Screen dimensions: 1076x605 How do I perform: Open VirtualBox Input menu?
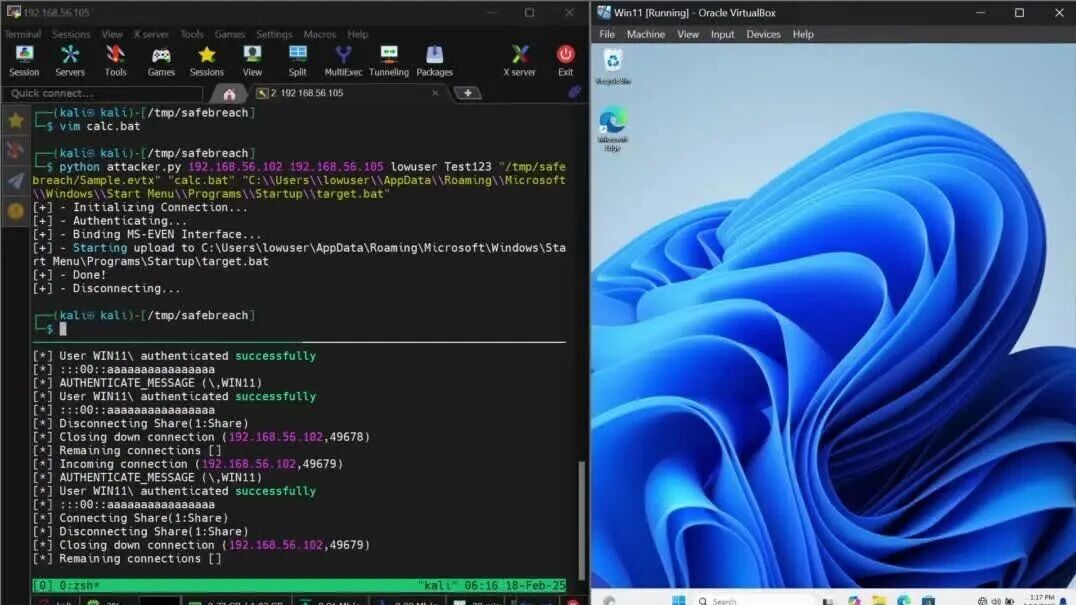pyautogui.click(x=722, y=34)
